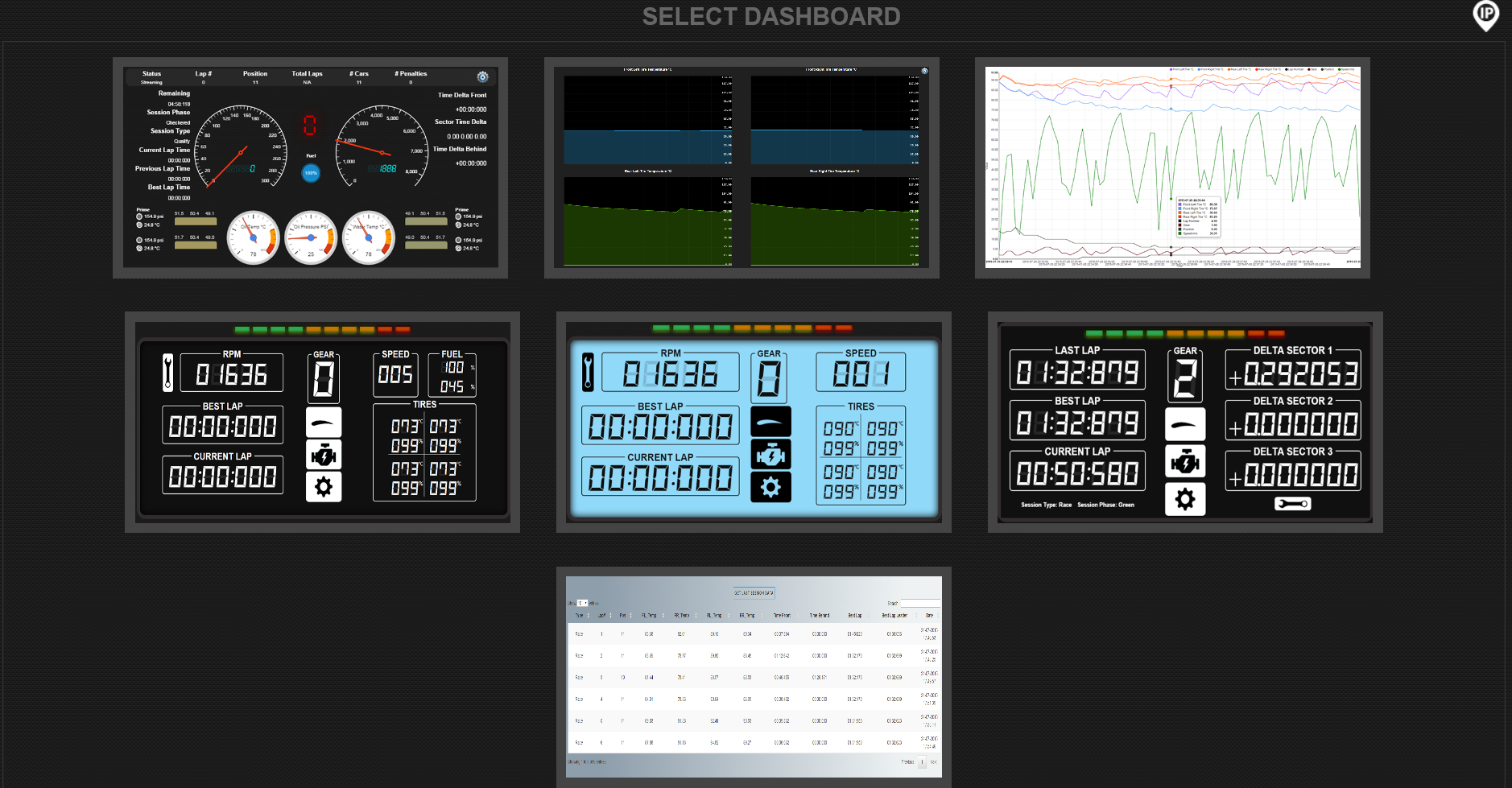
Task: Click wiper-shaped icon on blue LCD dashboard
Action: [770, 422]
